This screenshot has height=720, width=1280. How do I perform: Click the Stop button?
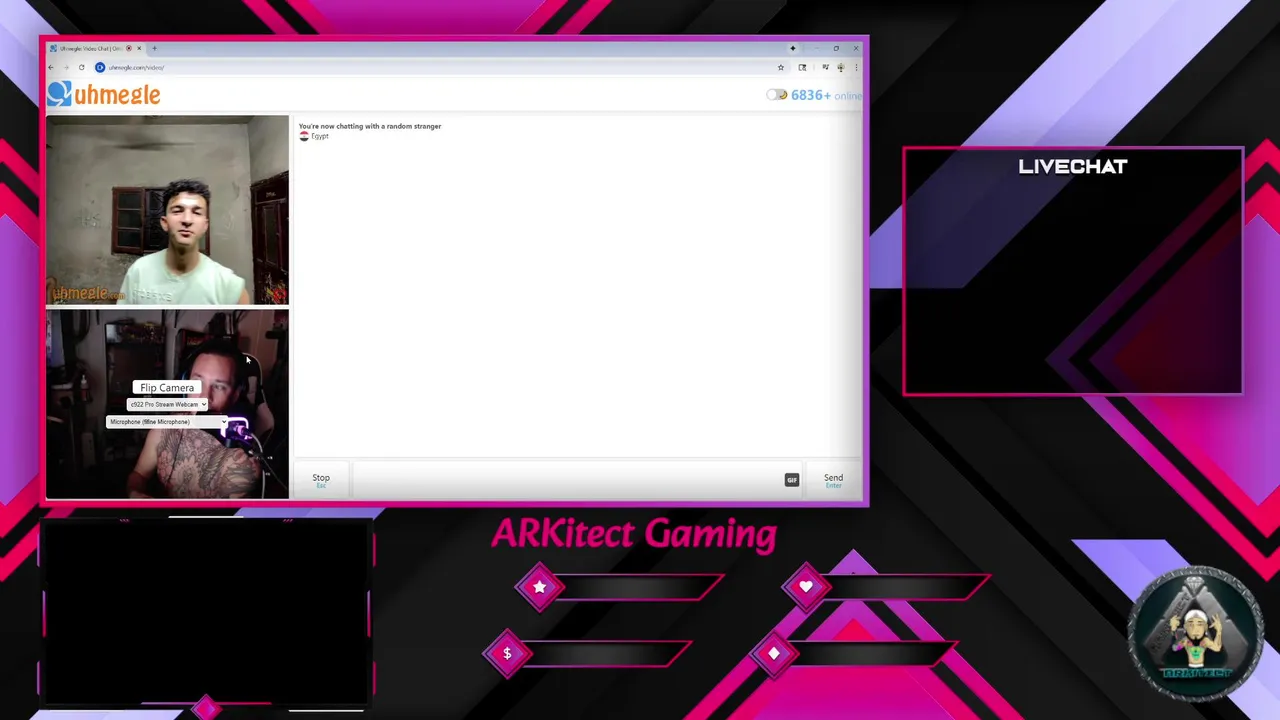pyautogui.click(x=321, y=479)
